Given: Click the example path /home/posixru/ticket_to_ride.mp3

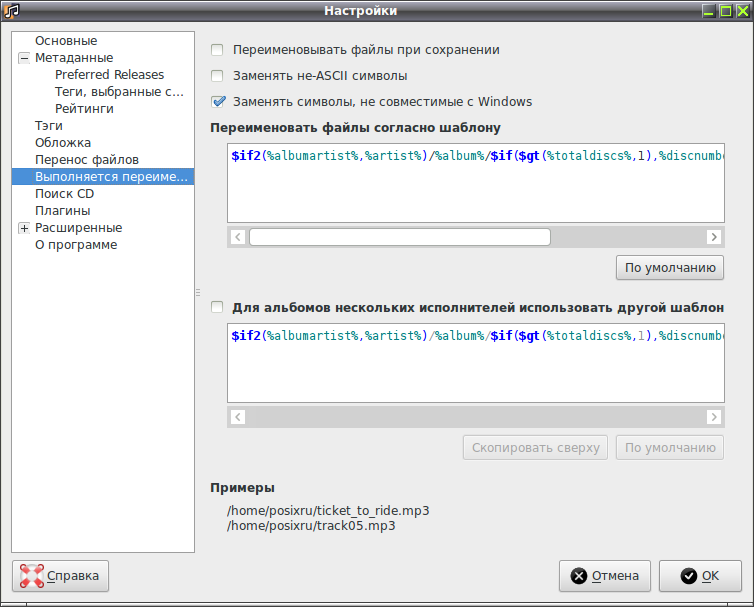Looking at the screenshot, I should pos(328,510).
